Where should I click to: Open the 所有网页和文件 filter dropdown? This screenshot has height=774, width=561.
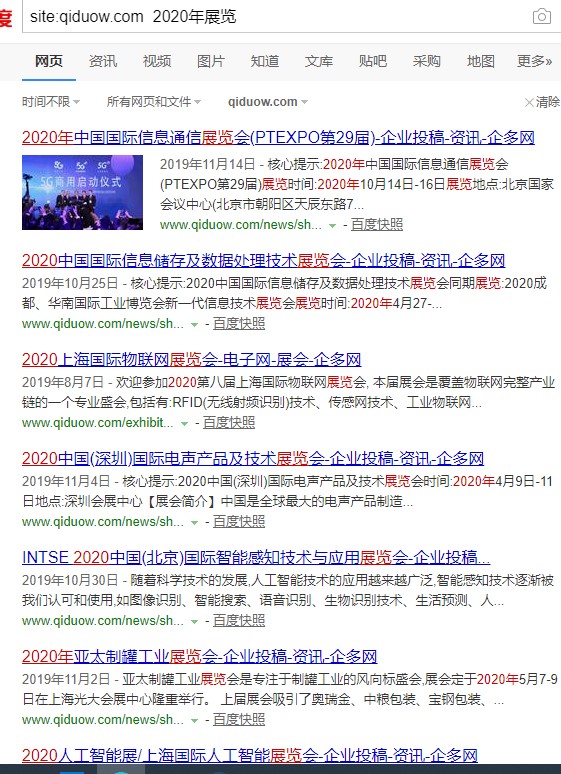click(154, 102)
